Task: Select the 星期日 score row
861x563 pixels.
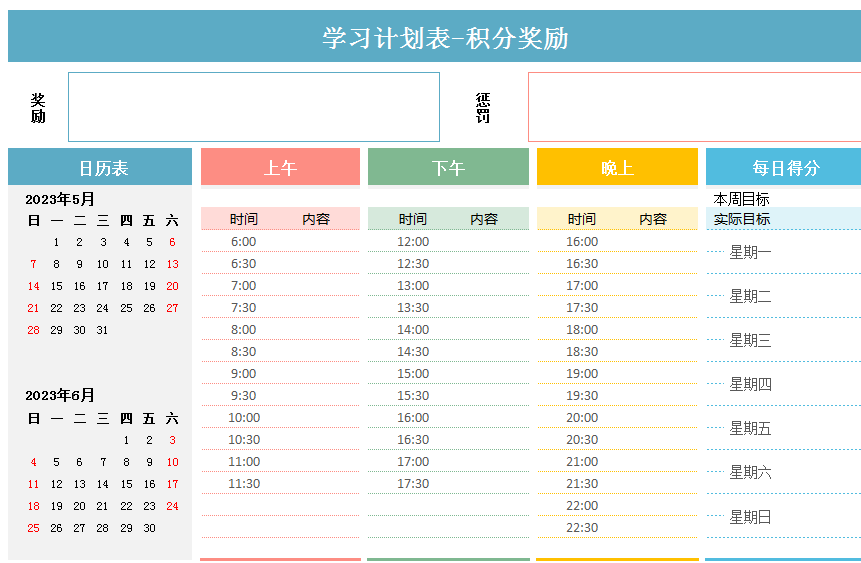Action: tap(784, 516)
